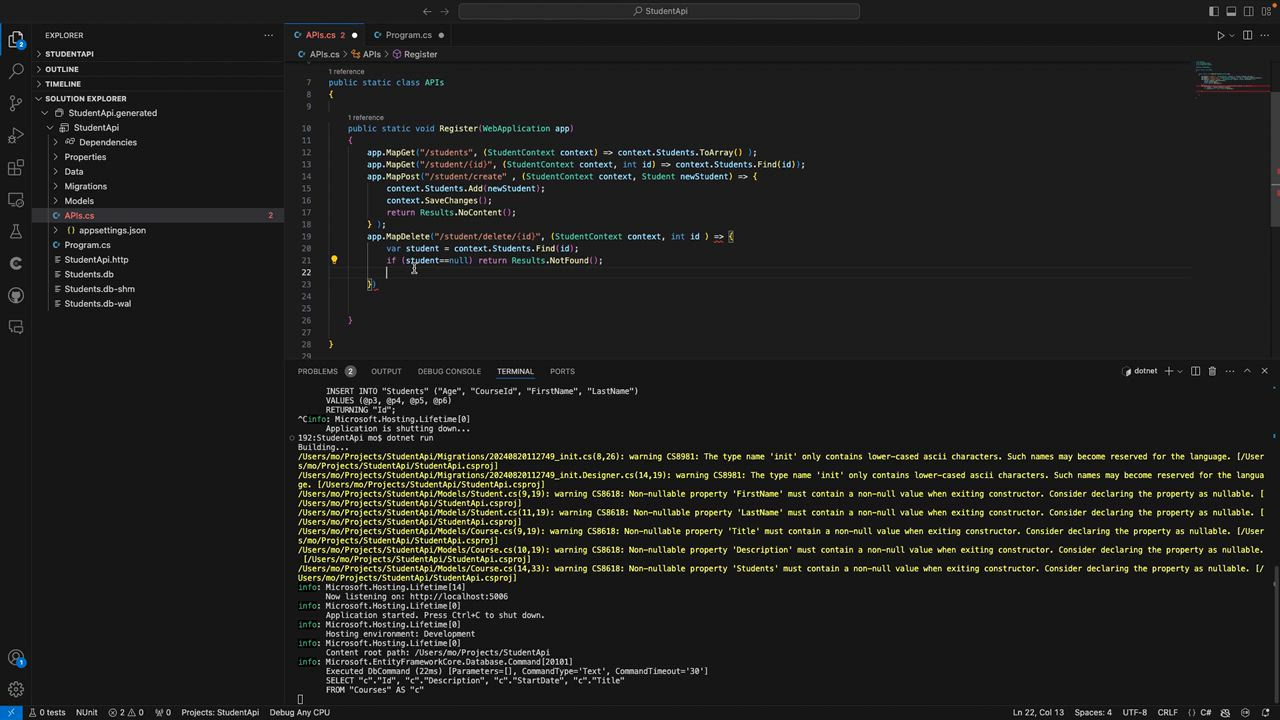
Task: Click the Debug Any CPU status item
Action: tap(299, 712)
